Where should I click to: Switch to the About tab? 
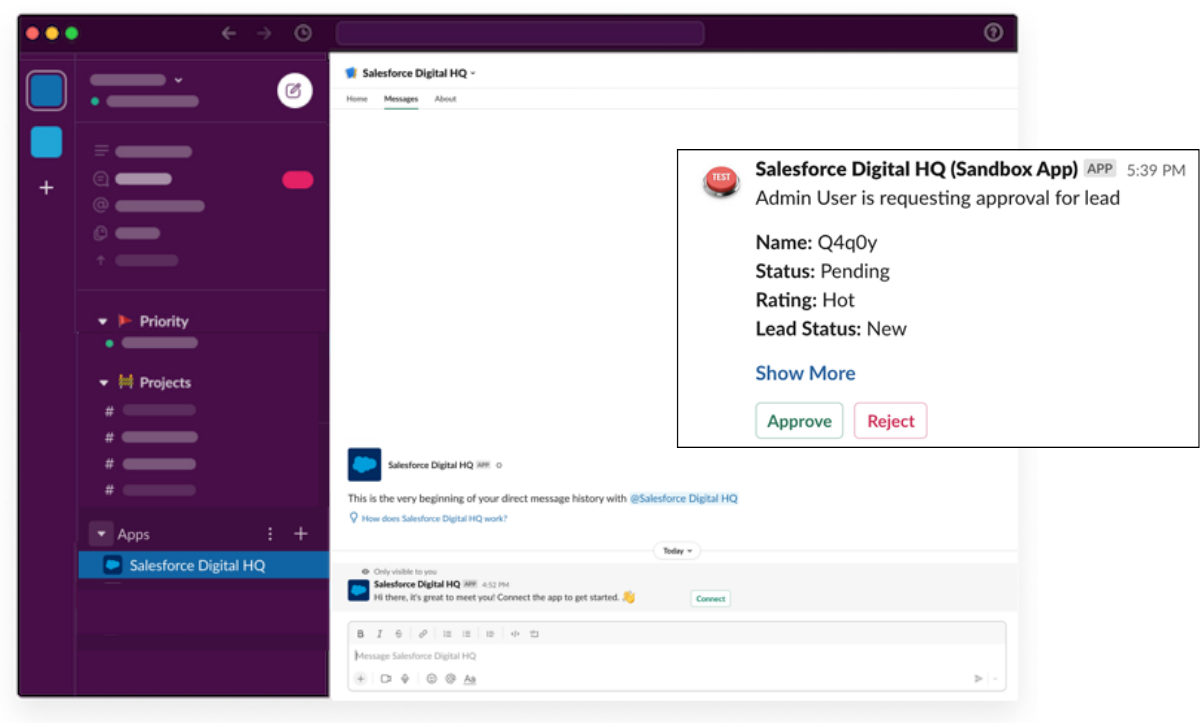click(x=446, y=99)
